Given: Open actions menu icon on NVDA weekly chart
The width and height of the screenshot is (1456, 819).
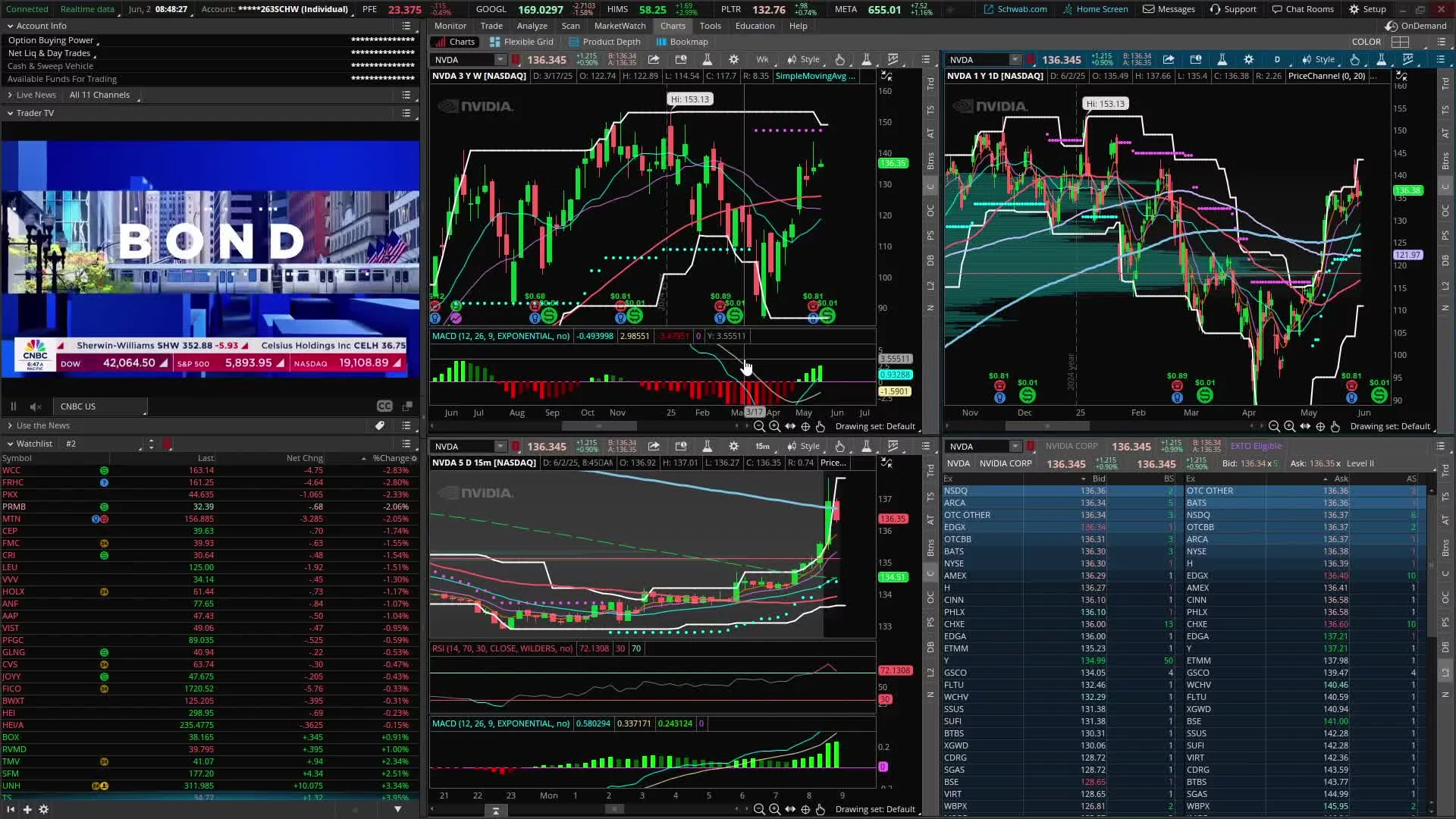Looking at the screenshot, I should coord(925,60).
